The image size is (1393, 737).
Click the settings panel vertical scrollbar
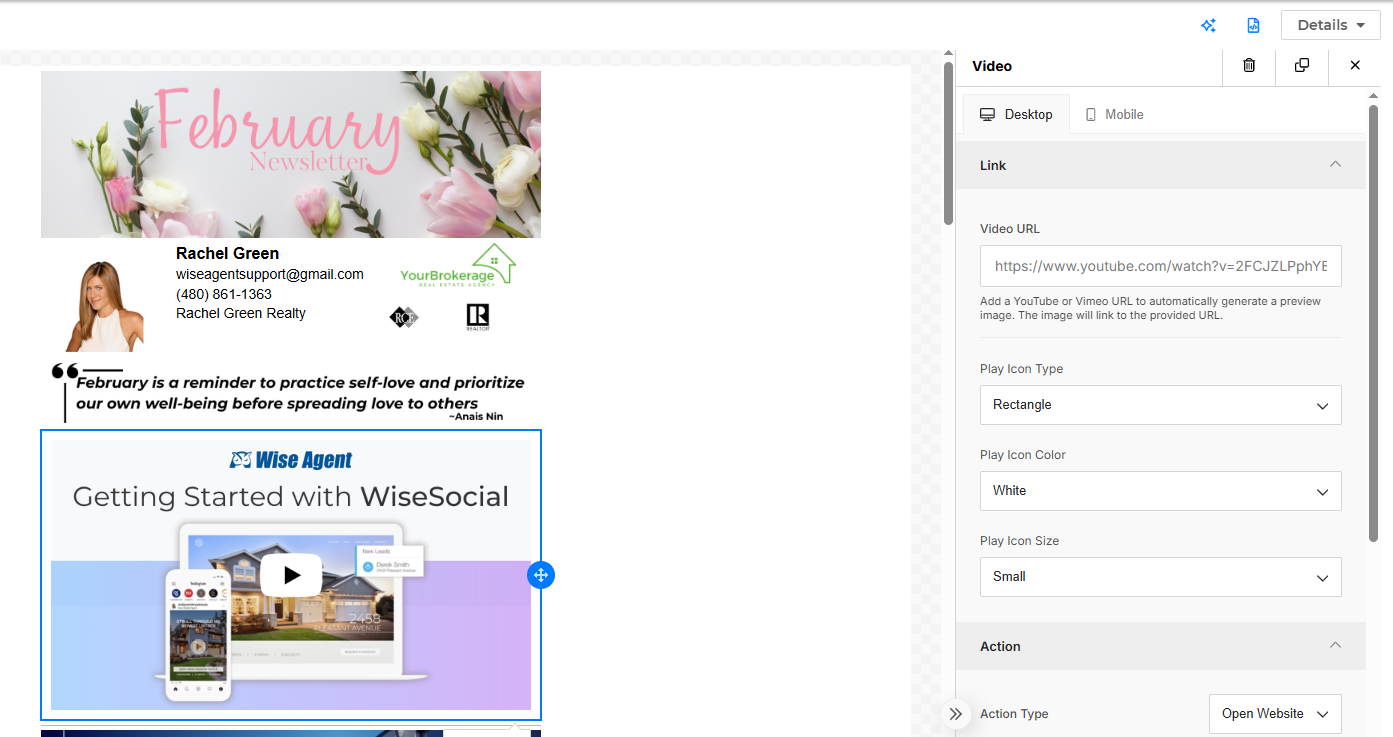tap(1374, 325)
